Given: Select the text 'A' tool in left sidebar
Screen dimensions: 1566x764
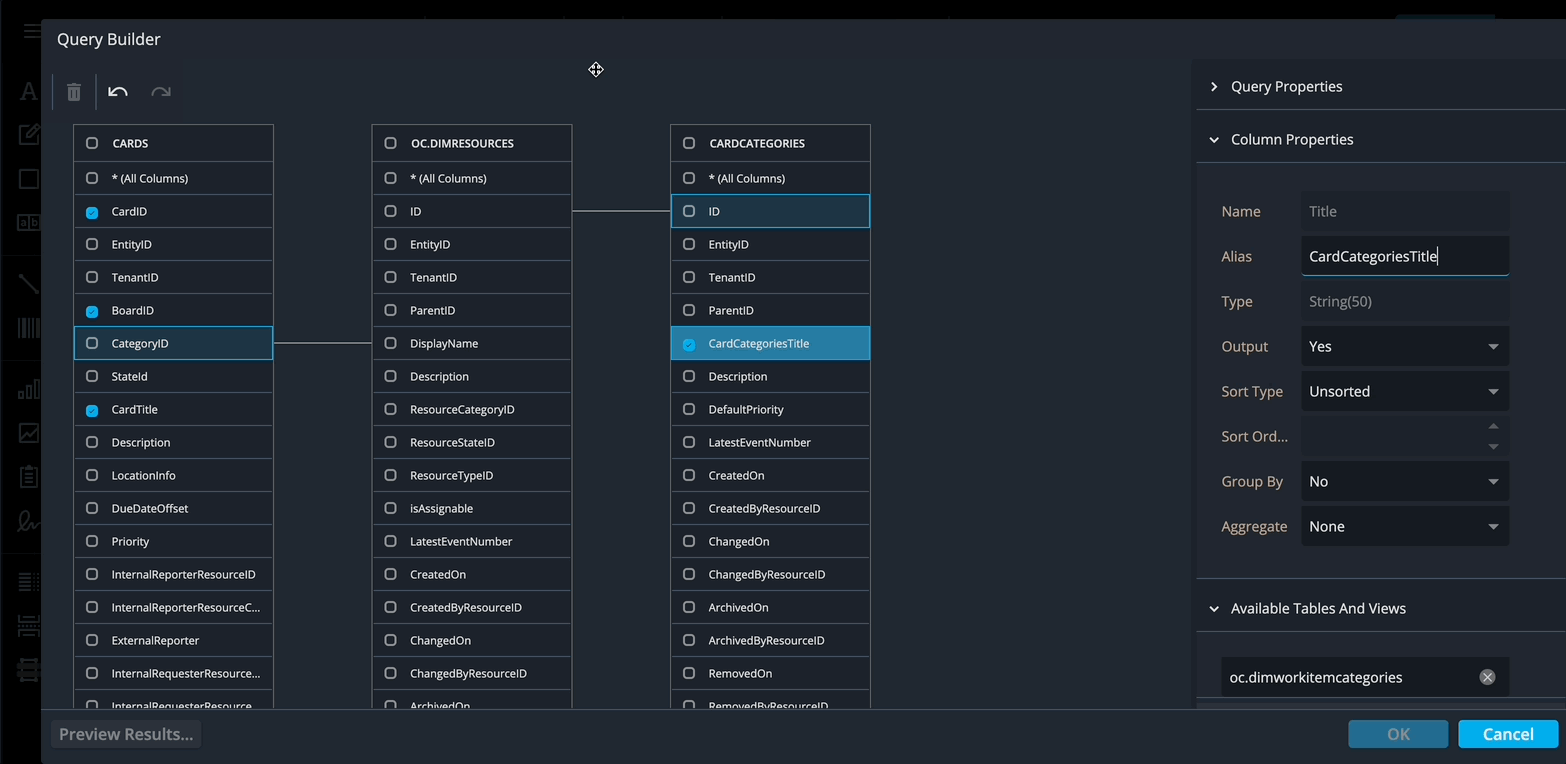Looking at the screenshot, I should (x=29, y=91).
